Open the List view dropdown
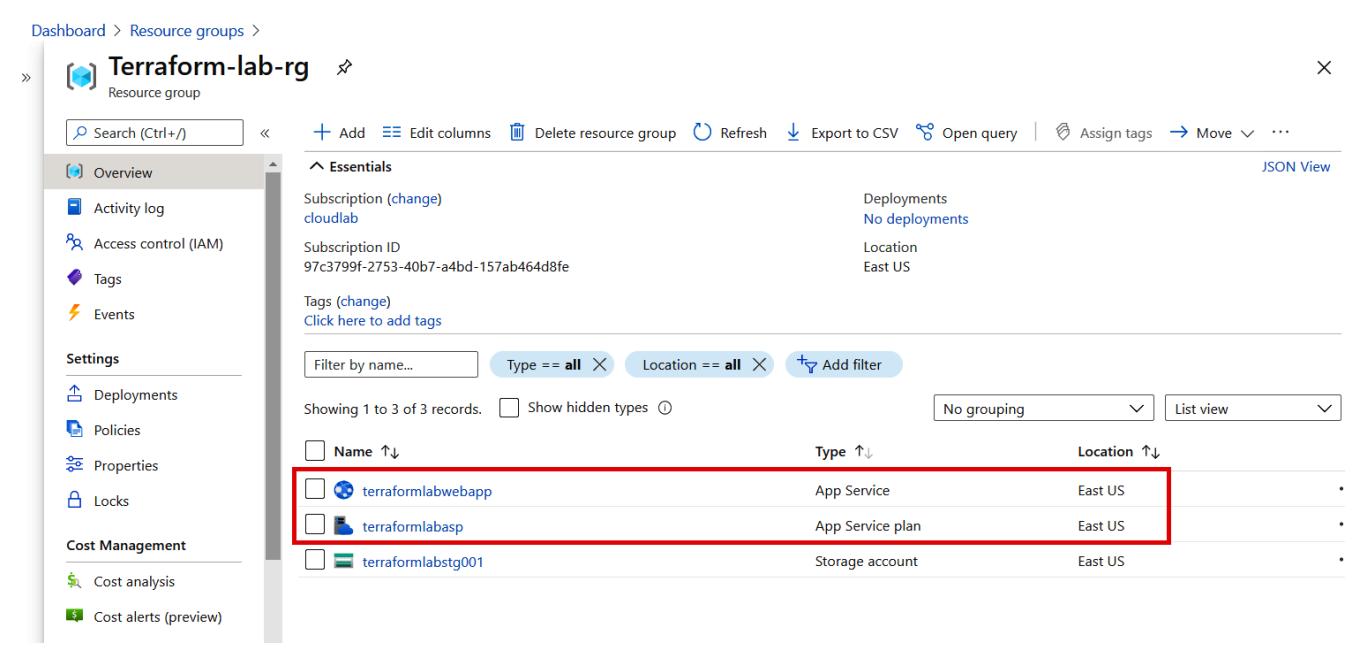Image resolution: width=1371 pixels, height=650 pixels. click(1253, 408)
